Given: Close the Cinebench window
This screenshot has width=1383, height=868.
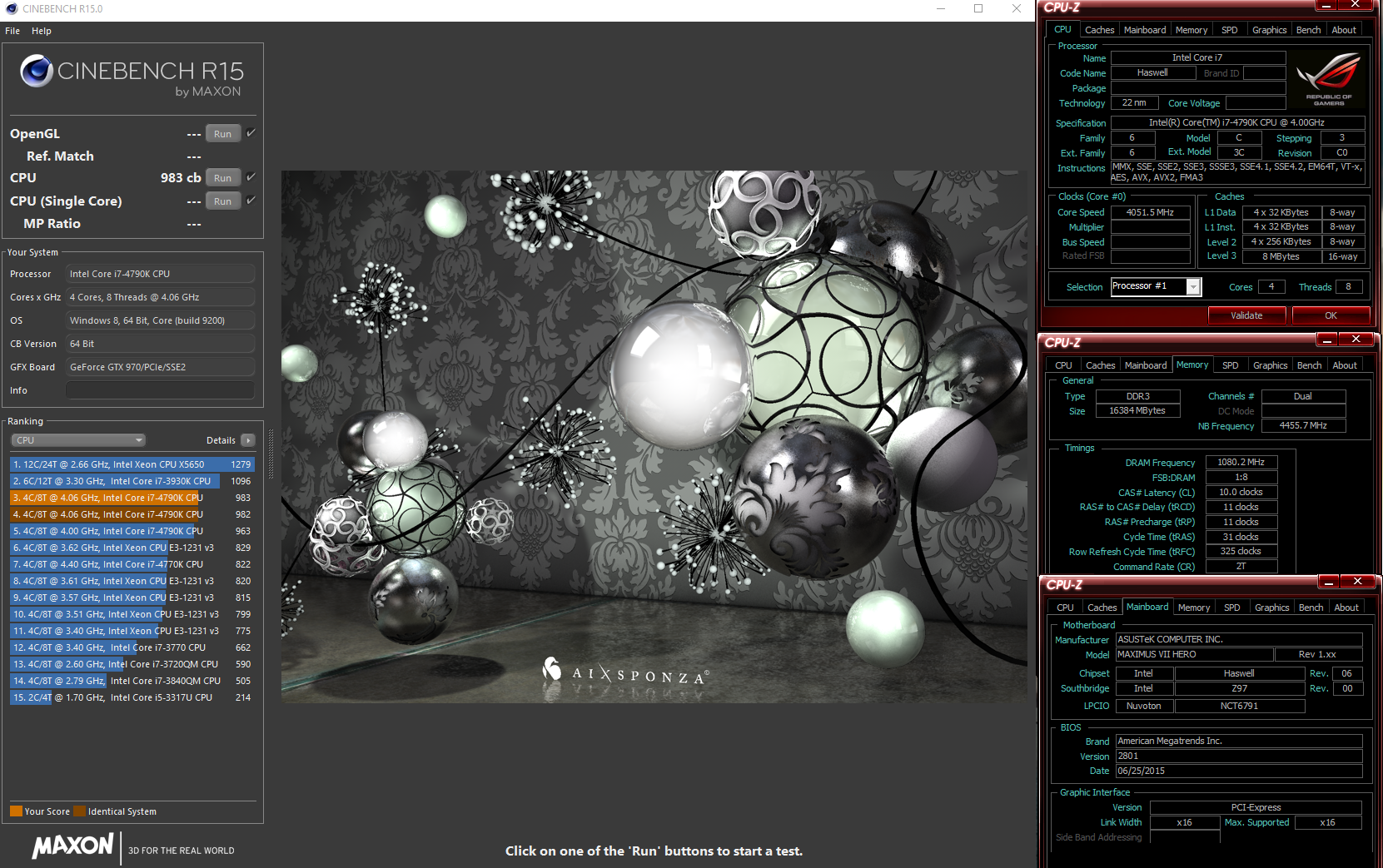Looking at the screenshot, I should tap(1017, 9).
